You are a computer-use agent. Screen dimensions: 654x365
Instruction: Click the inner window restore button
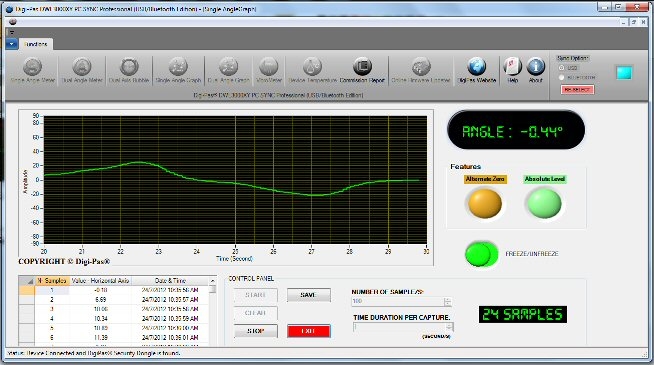tap(634, 22)
